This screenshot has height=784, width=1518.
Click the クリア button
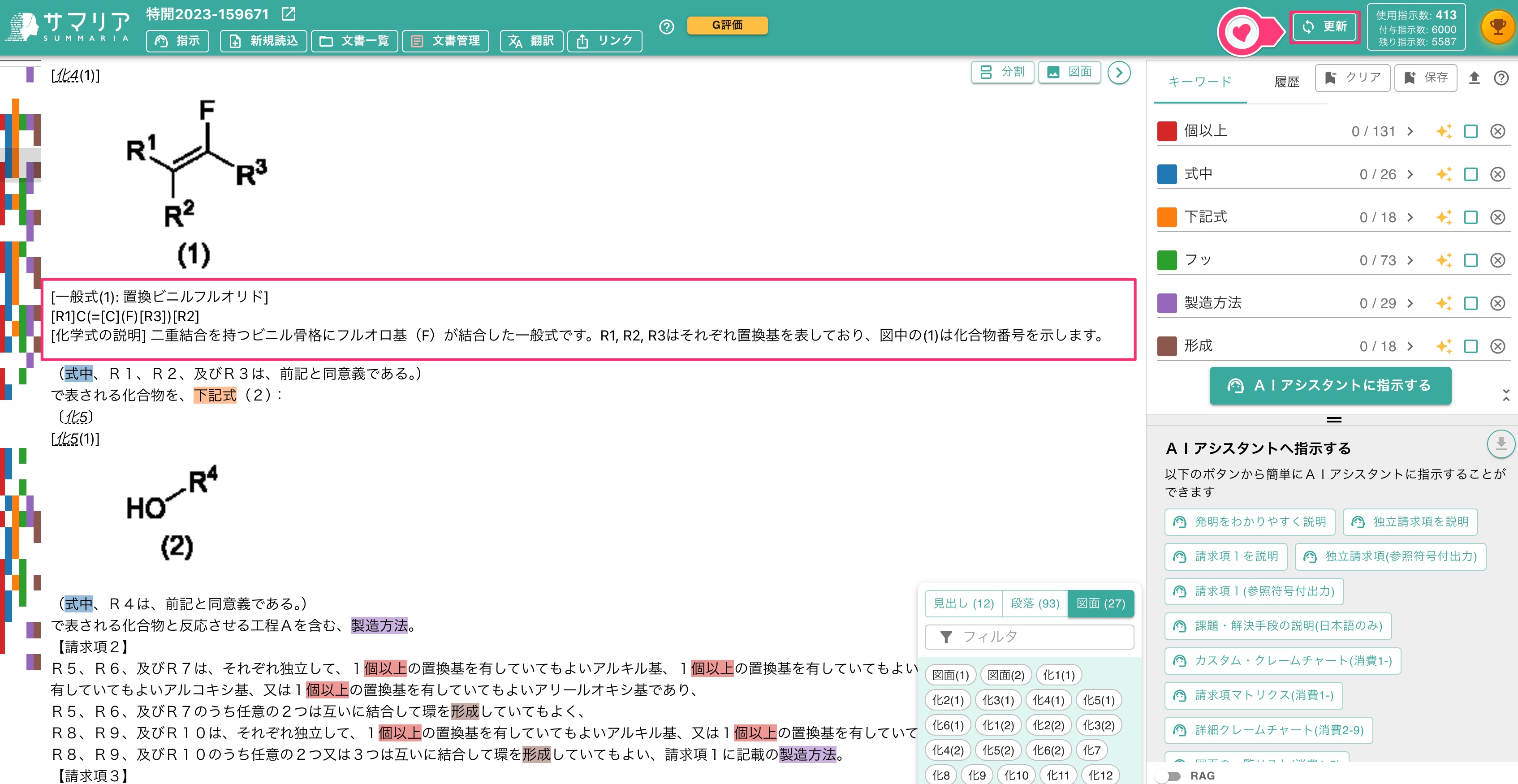[1352, 78]
